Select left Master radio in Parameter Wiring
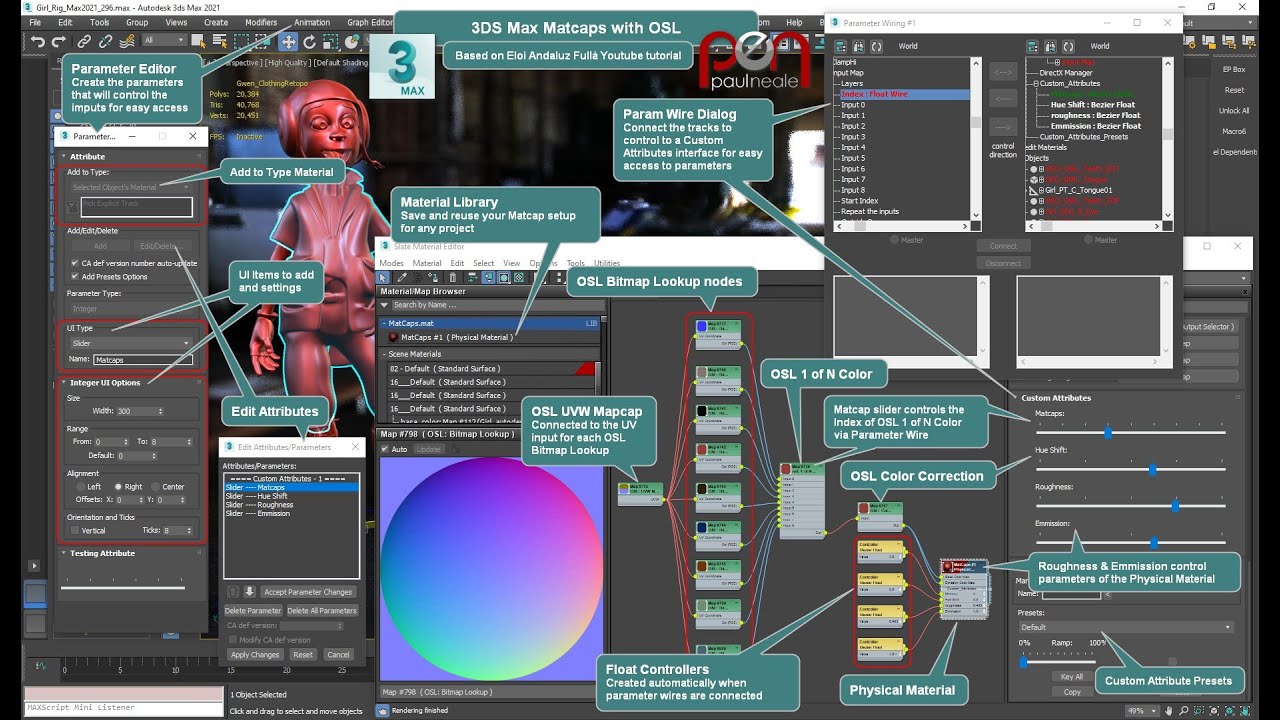The height and width of the screenshot is (720, 1280). pyautogui.click(x=894, y=240)
